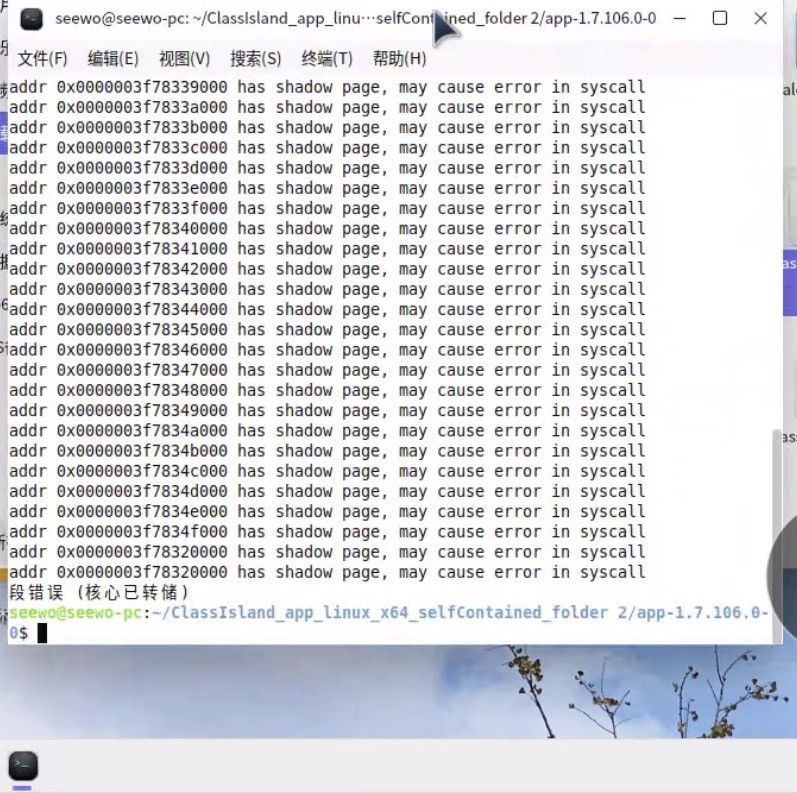Open the 搜索(S) menu
The height and width of the screenshot is (793, 797).
coord(255,58)
